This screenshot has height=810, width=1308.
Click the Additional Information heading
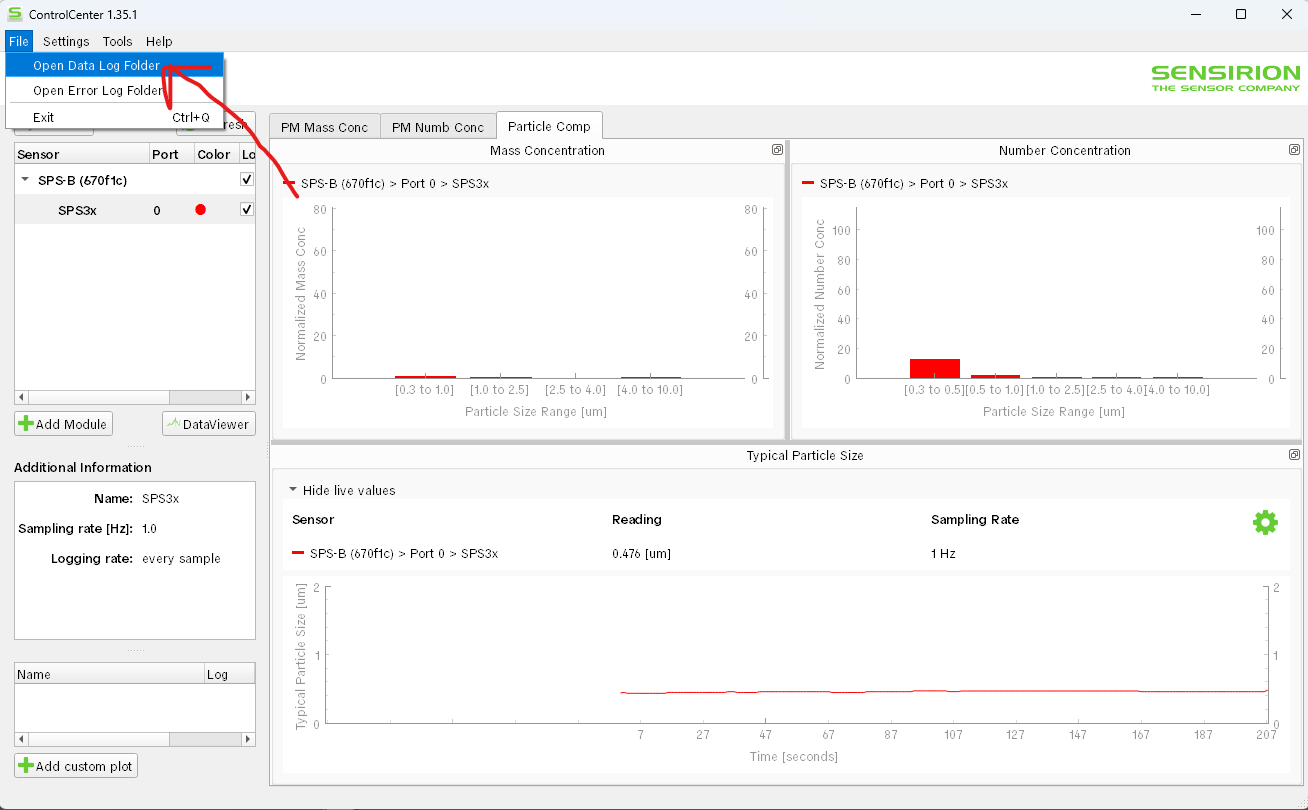pyautogui.click(x=83, y=467)
